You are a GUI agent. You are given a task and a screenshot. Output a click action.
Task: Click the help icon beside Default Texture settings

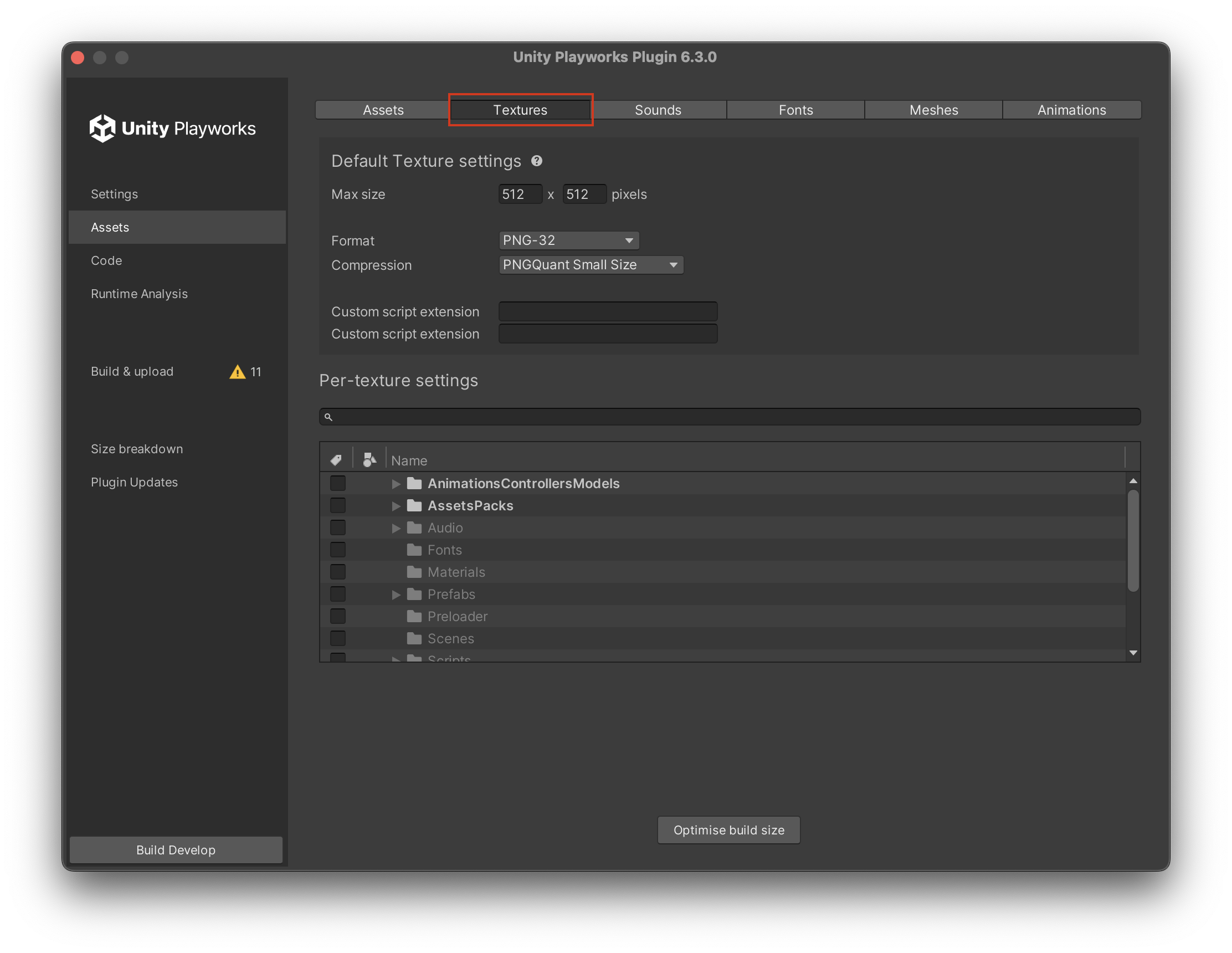pos(536,161)
